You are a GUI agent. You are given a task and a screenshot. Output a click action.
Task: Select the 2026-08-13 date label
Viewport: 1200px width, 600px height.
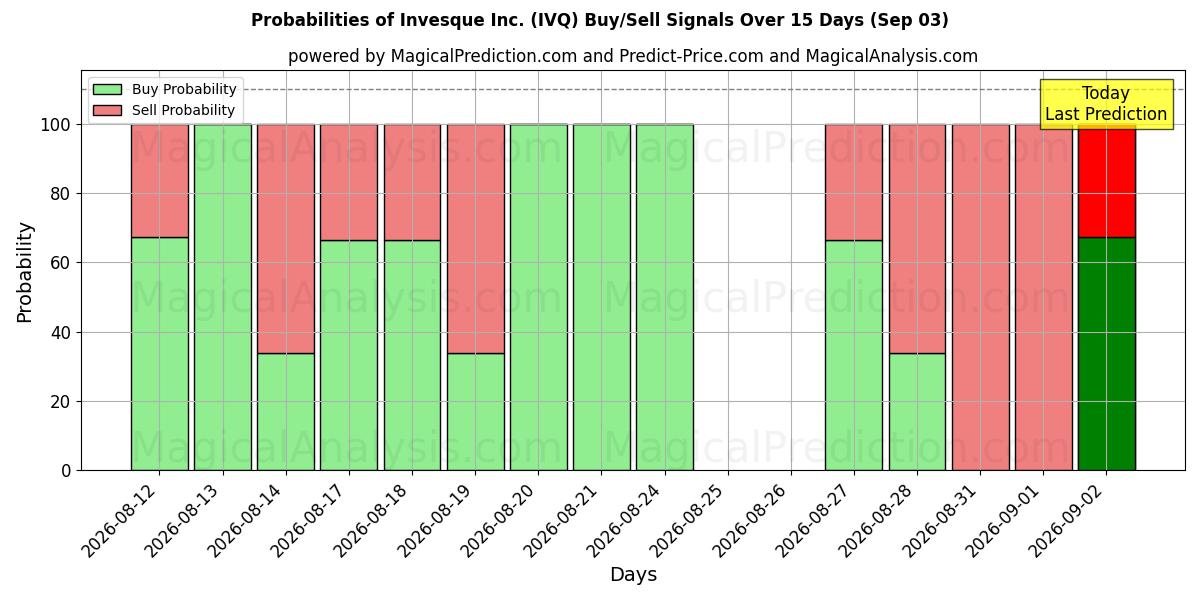tap(184, 519)
